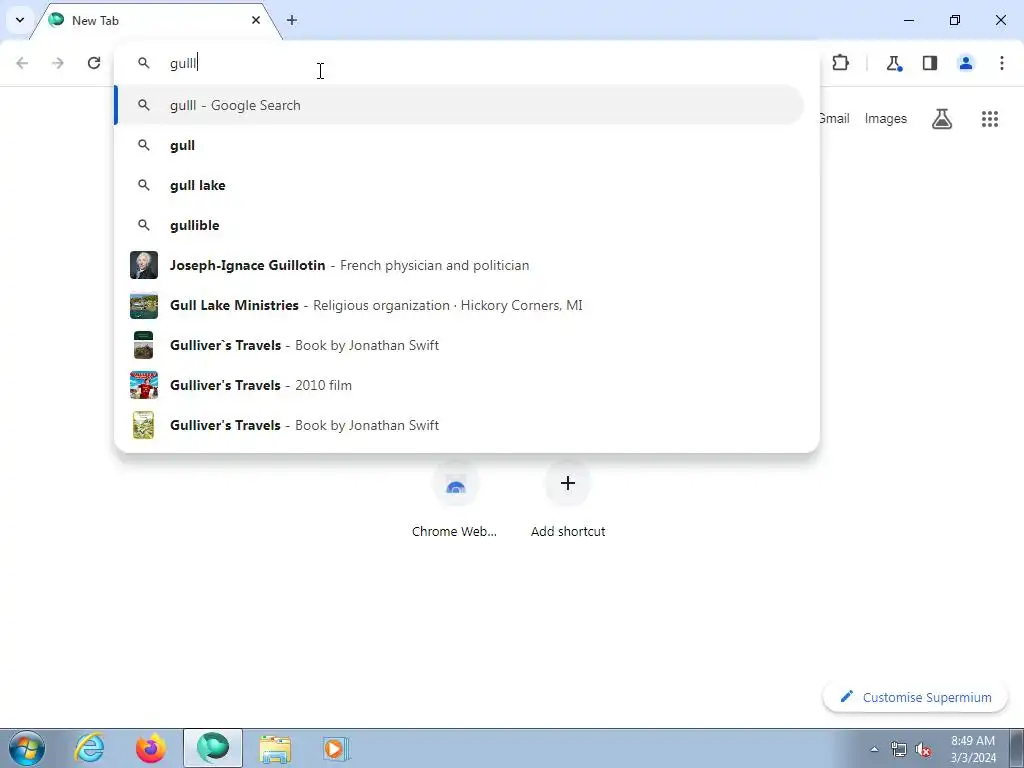Click the Supermium taskbar icon
This screenshot has height=768, width=1024.
pos(213,748)
